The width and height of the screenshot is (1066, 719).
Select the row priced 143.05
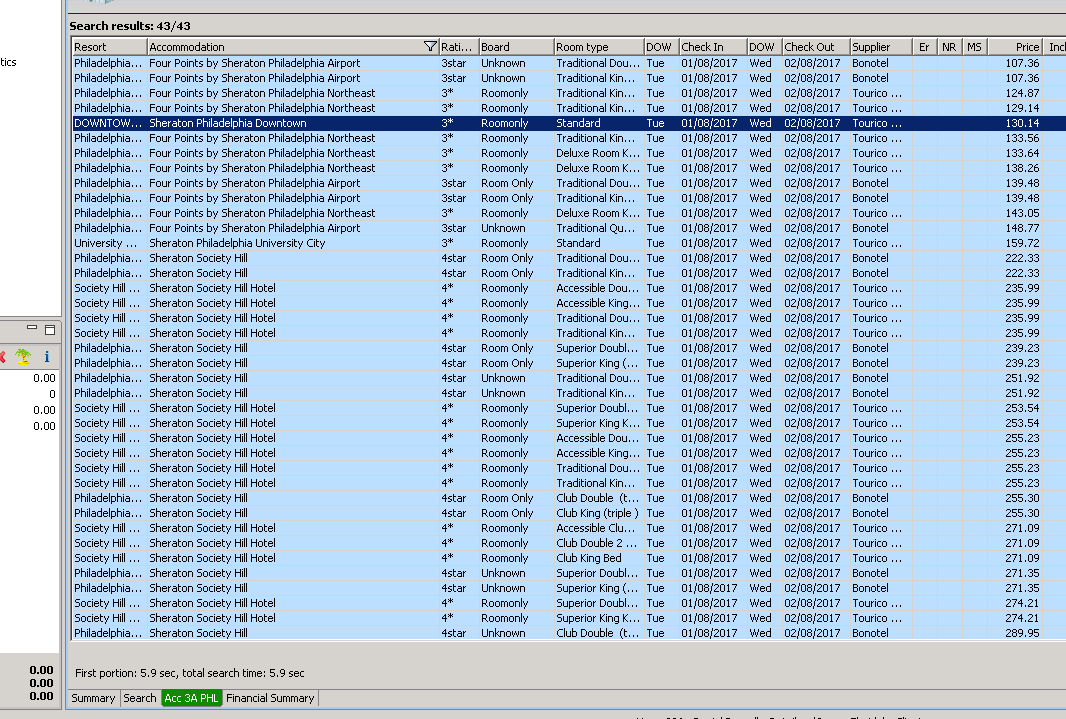pyautogui.click(x=568, y=213)
